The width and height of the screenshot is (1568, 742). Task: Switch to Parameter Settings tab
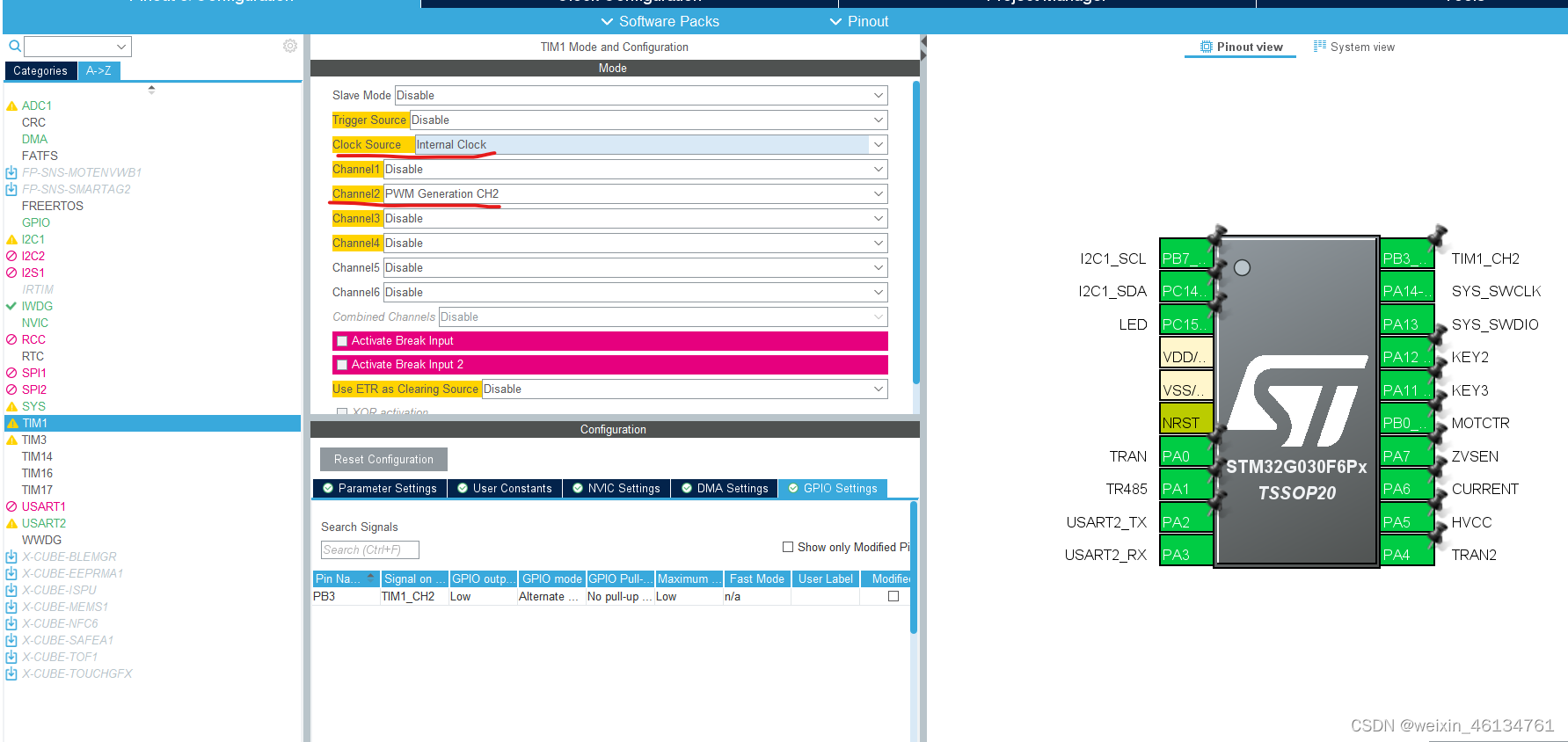click(380, 489)
